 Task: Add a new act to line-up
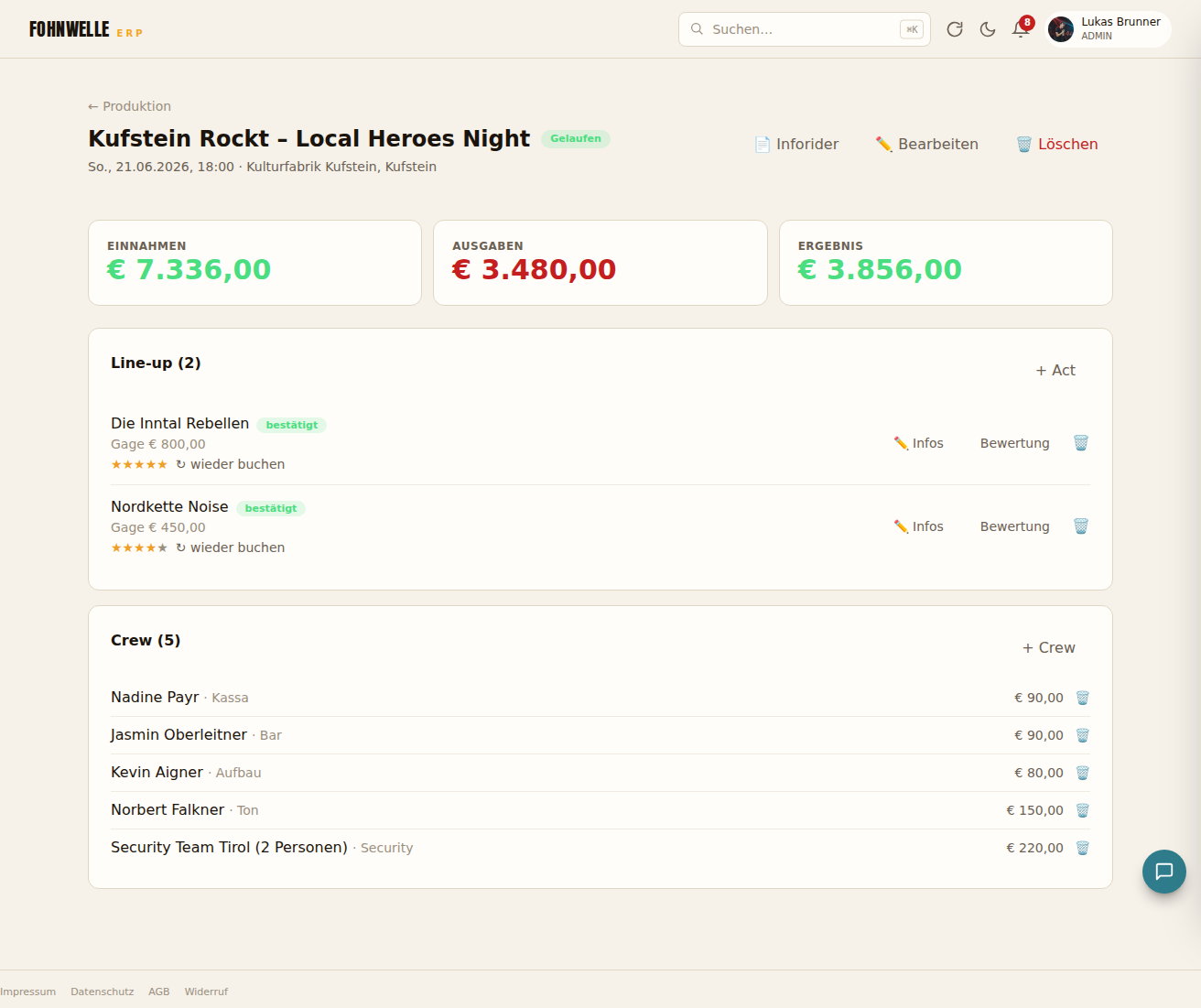coord(1055,370)
